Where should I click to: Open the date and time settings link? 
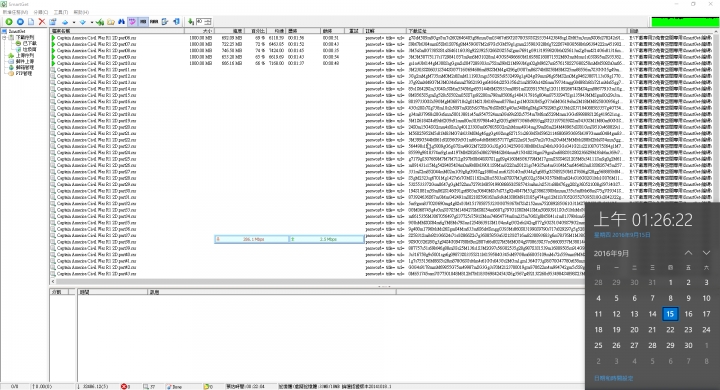click(x=613, y=378)
